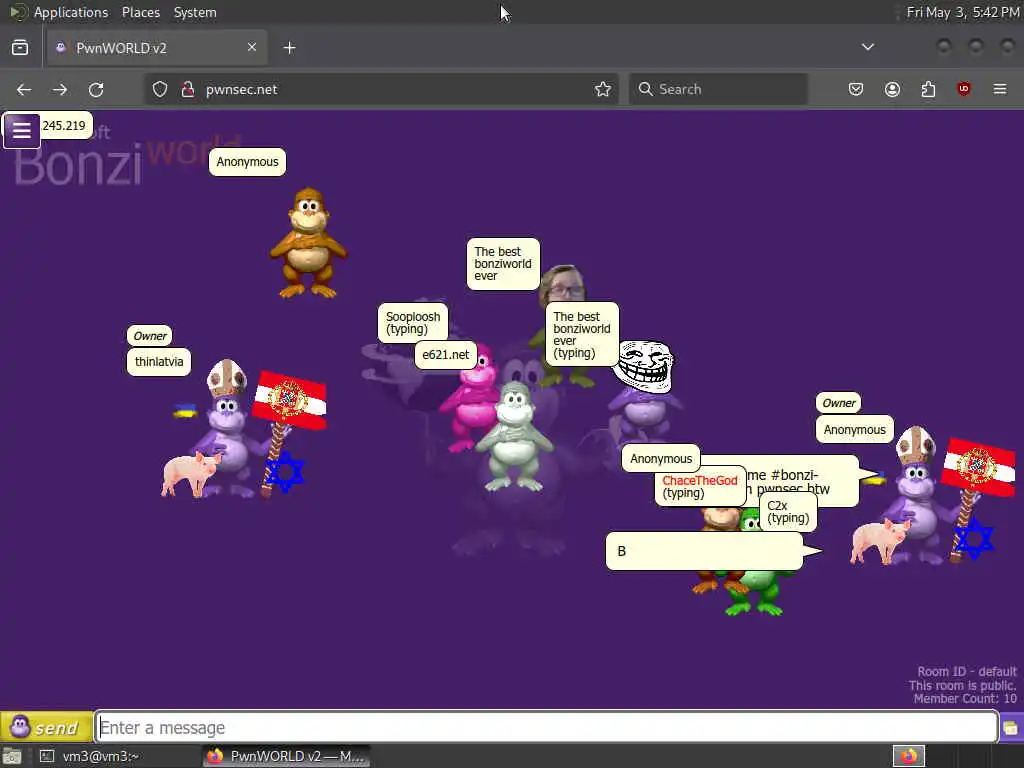Open the Pocket save icon

point(856,89)
